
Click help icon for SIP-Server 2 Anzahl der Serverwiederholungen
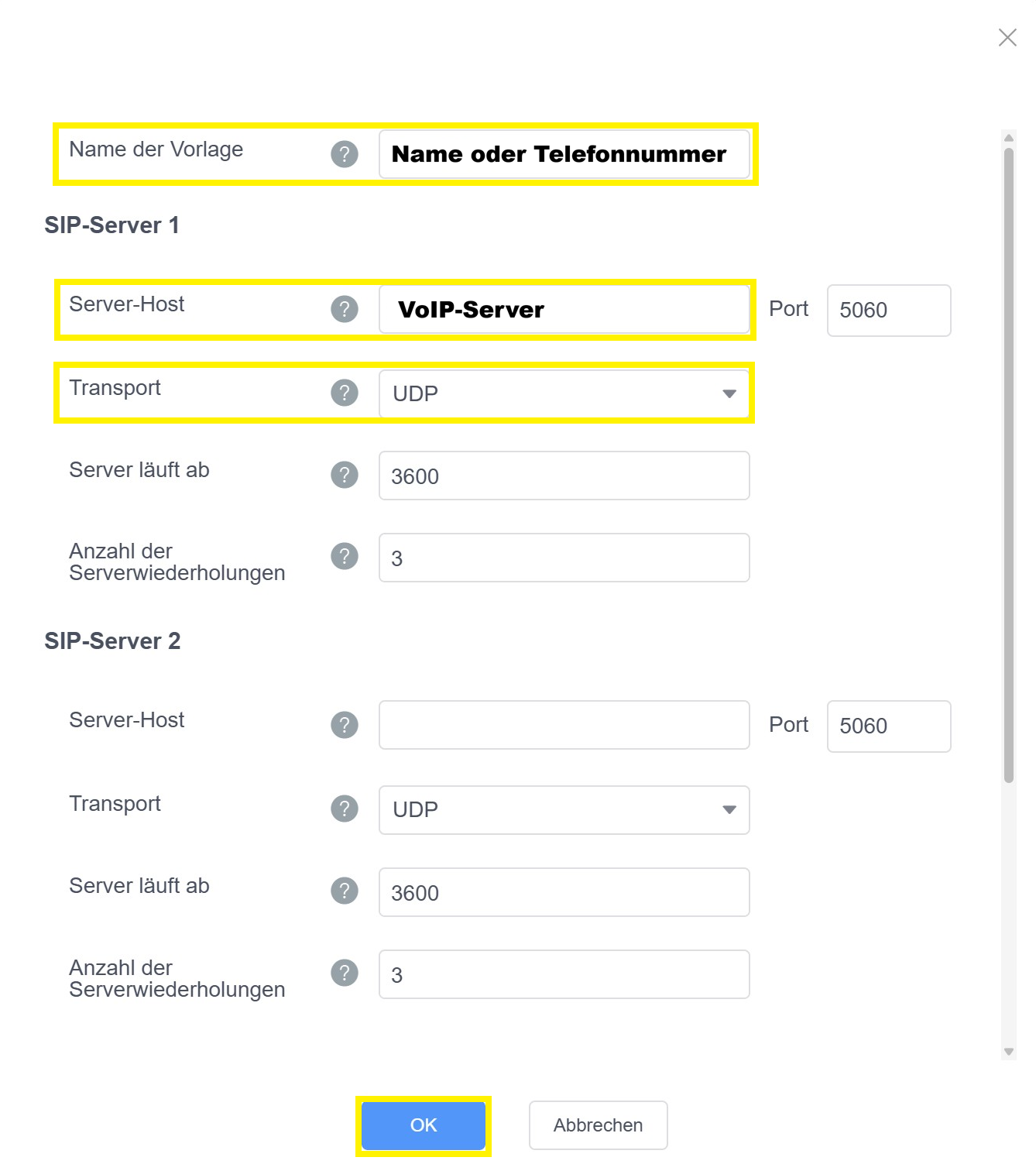pyautogui.click(x=345, y=973)
